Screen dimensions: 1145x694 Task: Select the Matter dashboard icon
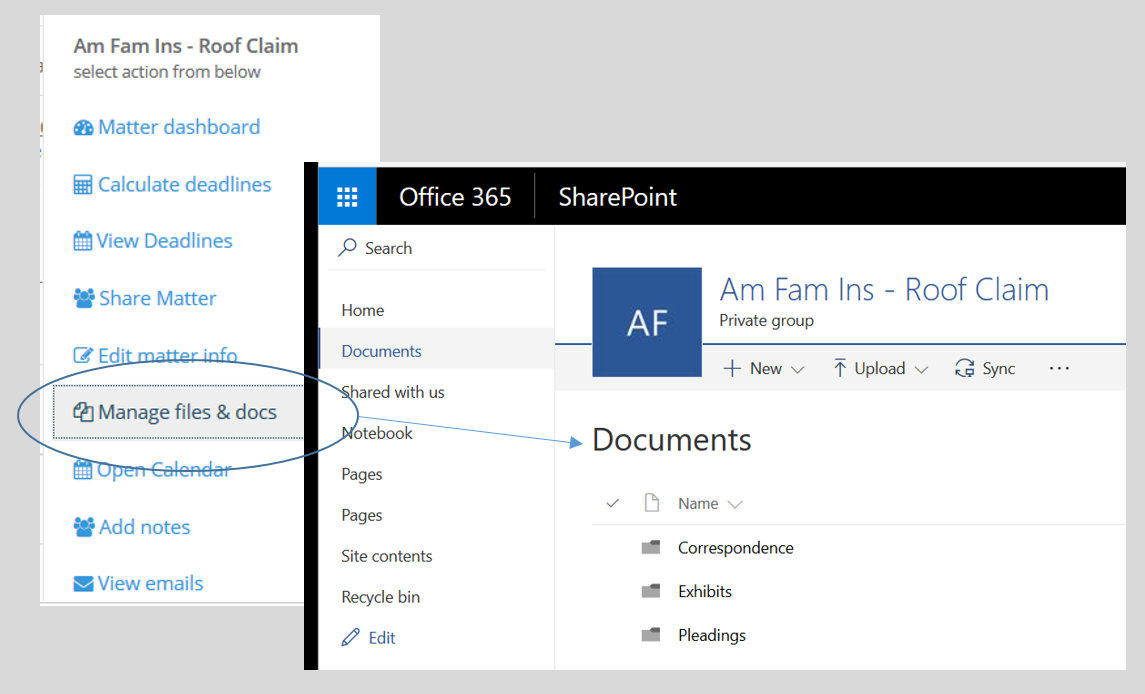(84, 127)
